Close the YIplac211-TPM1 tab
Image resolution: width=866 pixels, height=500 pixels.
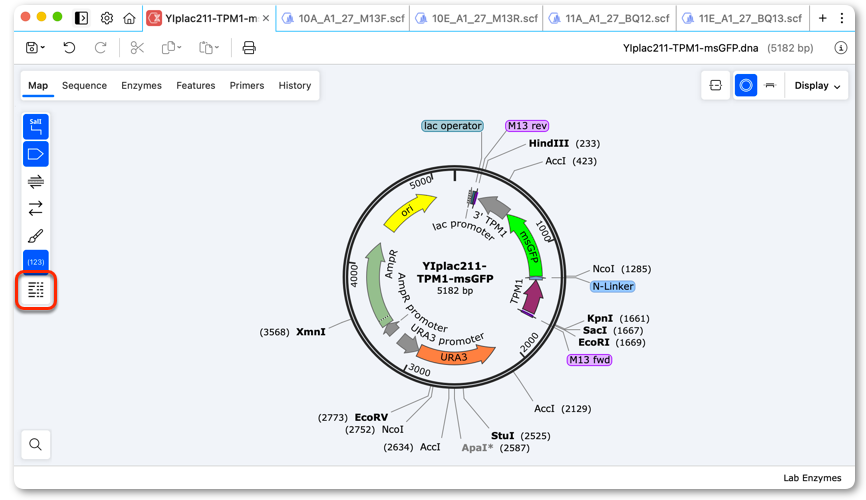(x=266, y=18)
